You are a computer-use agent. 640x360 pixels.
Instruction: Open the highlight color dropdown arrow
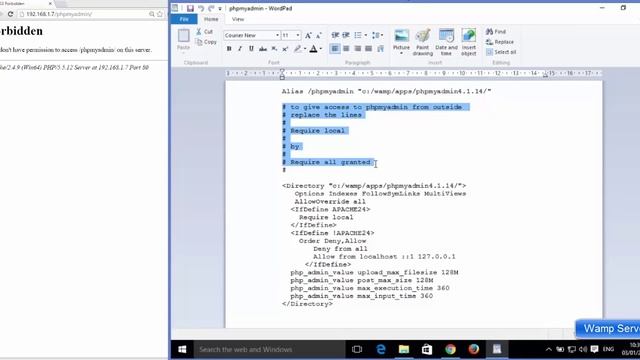305,49
